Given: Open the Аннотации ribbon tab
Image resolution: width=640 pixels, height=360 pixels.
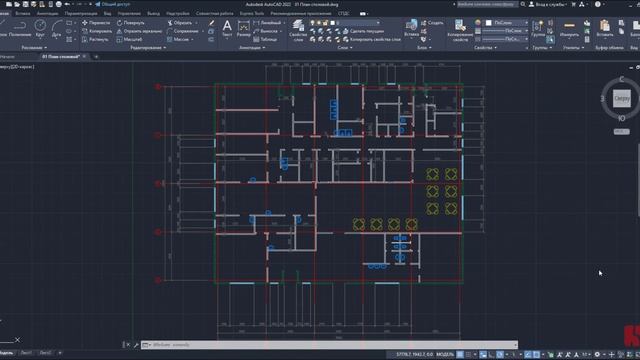Looking at the screenshot, I should click(x=47, y=13).
